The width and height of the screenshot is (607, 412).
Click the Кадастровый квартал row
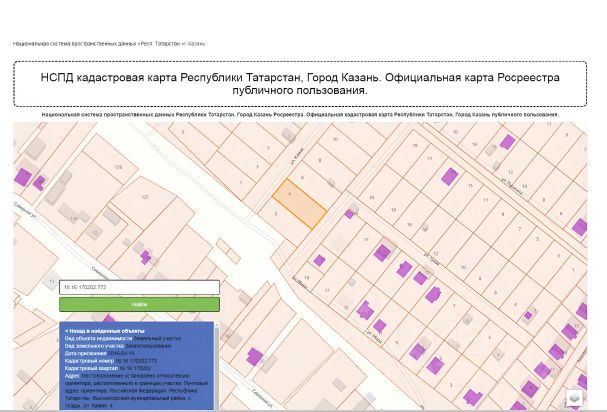108,368
